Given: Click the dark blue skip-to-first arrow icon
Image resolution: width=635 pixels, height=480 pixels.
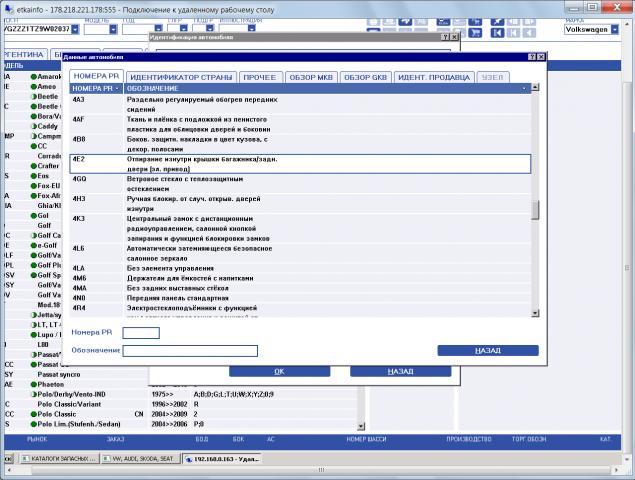Looking at the screenshot, I should click(x=497, y=32).
